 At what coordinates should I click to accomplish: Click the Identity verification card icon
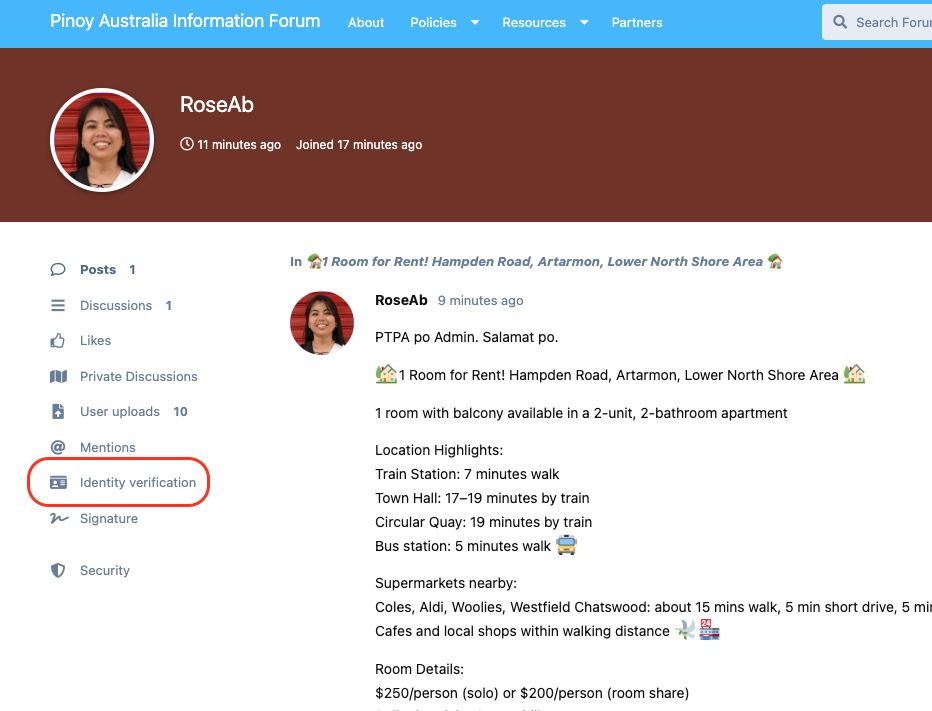[x=58, y=483]
